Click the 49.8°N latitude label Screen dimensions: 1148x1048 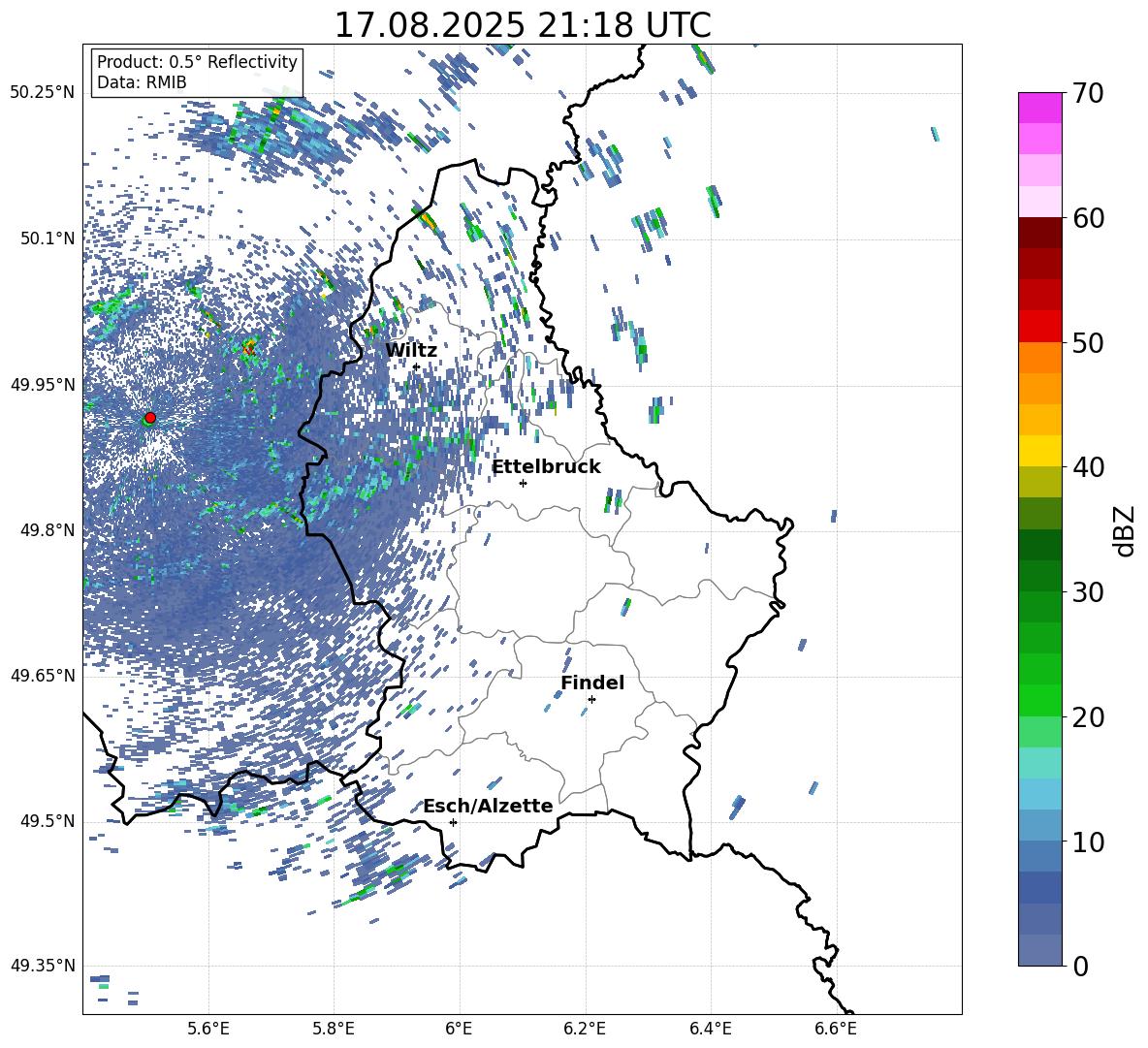click(48, 530)
